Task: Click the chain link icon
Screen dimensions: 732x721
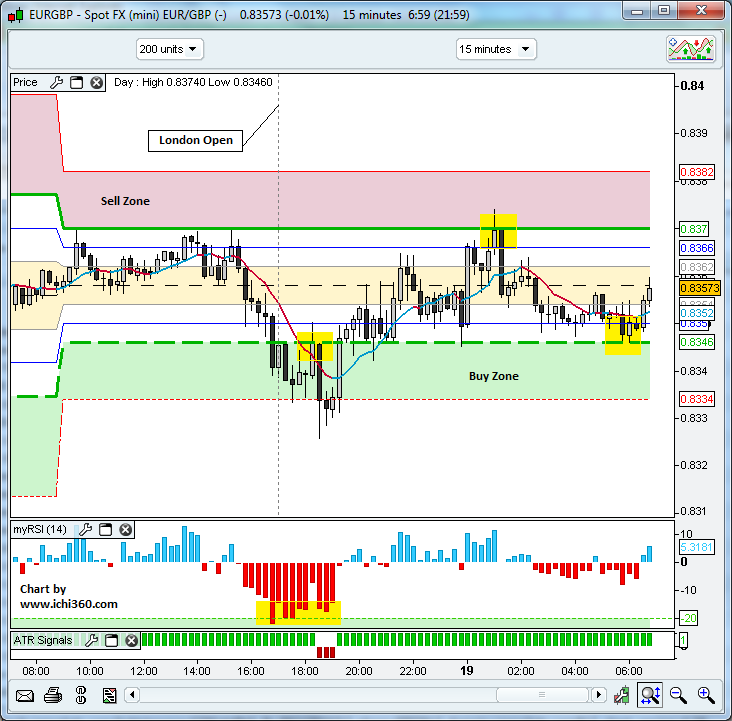Action: pos(80,695)
